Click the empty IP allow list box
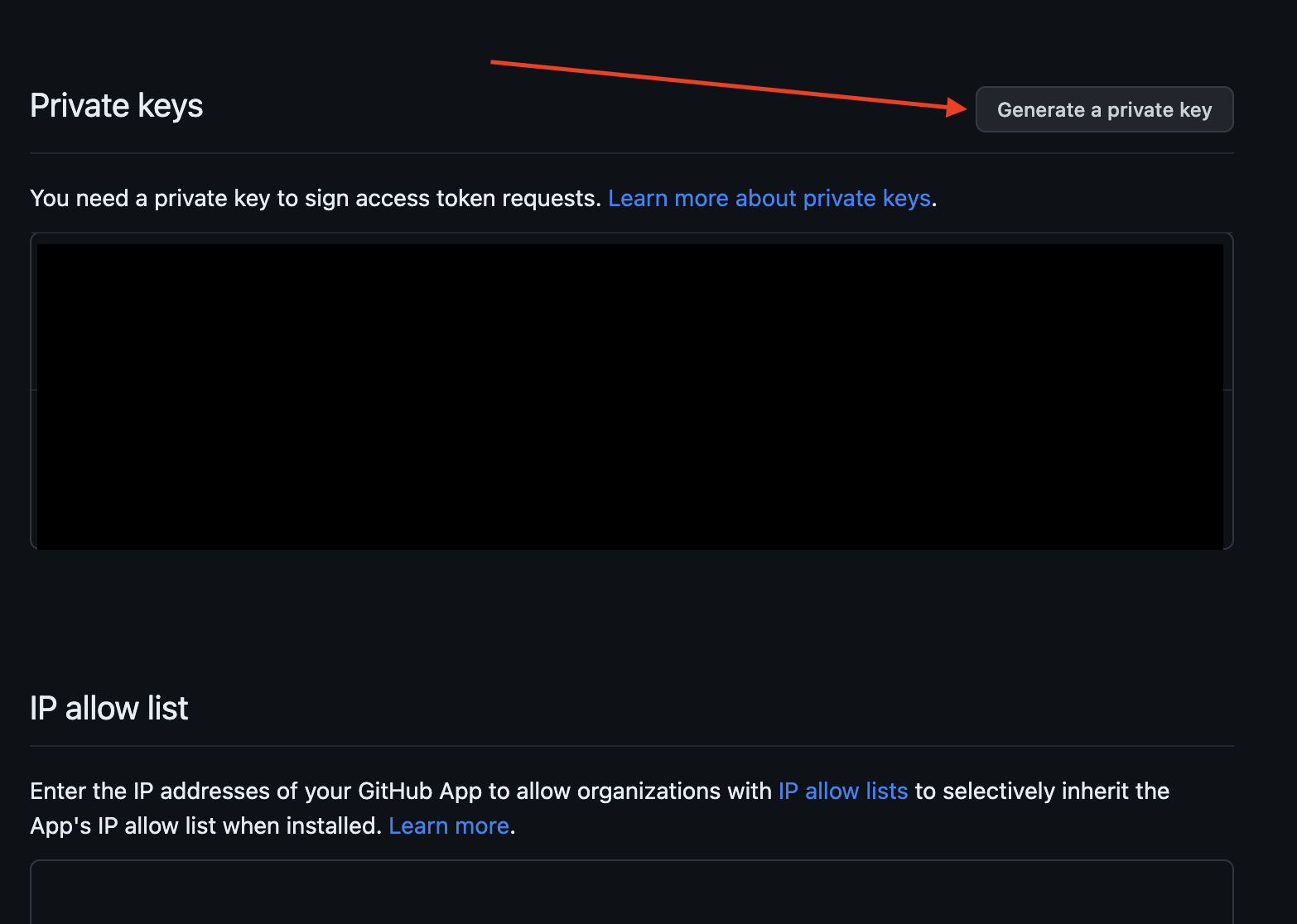Screen dimensions: 1297x924 [631, 893]
